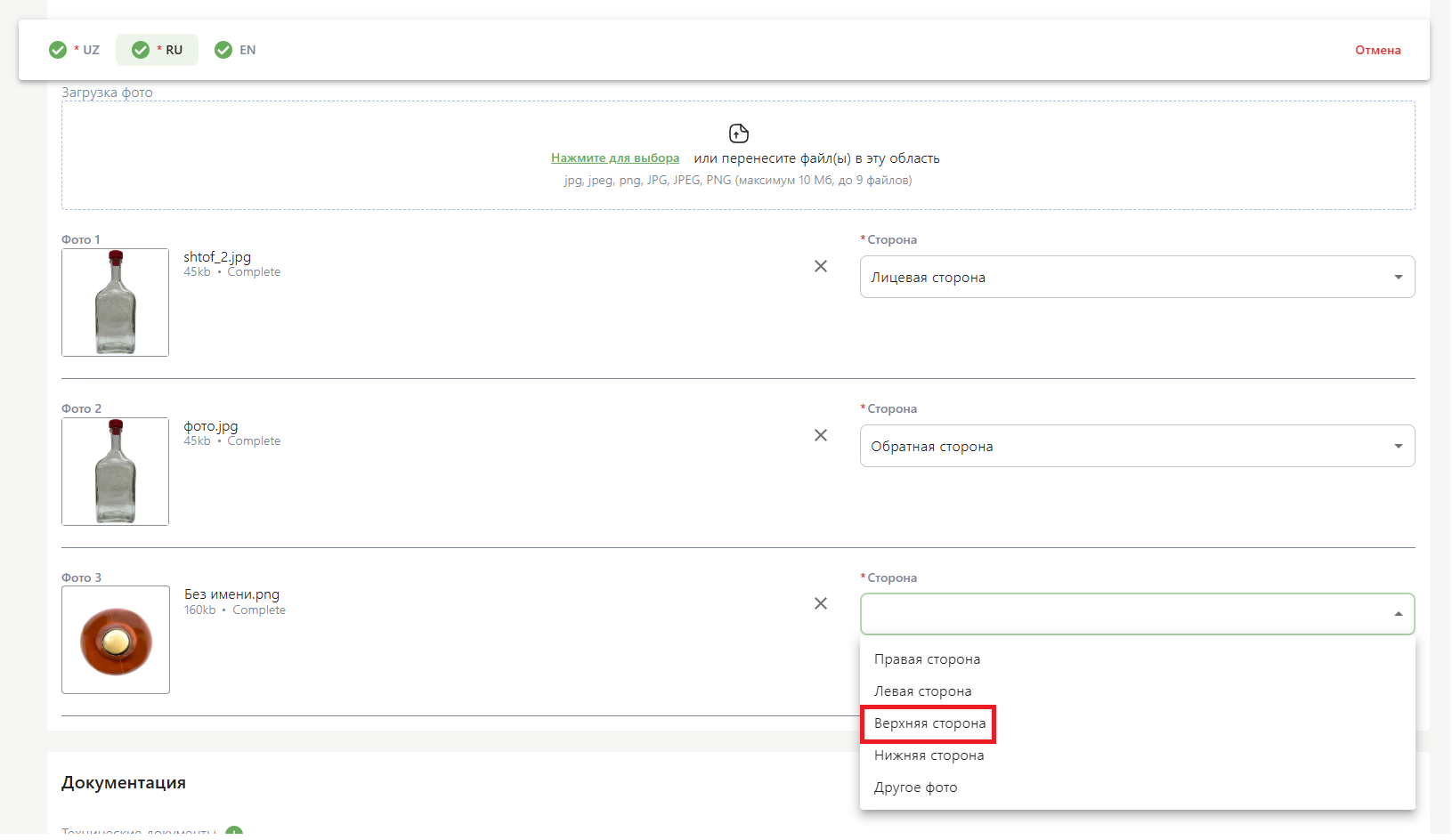This screenshot has width=1452, height=840.
Task: Expand the Лицевая сторона side dropdown
Action: [x=1136, y=277]
